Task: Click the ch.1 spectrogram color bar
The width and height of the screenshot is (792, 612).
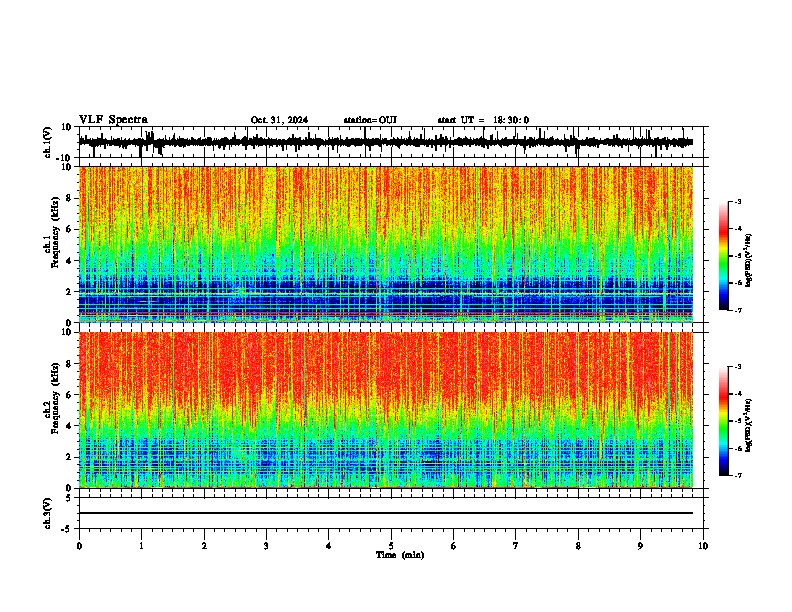Action: pyautogui.click(x=723, y=256)
